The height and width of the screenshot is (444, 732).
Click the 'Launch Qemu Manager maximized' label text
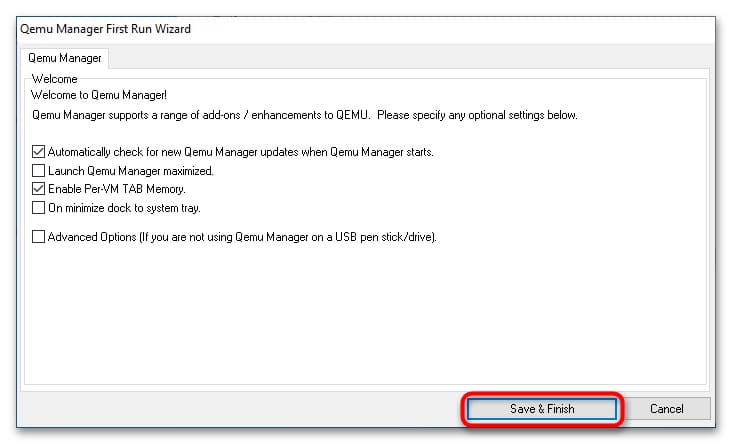[131, 171]
